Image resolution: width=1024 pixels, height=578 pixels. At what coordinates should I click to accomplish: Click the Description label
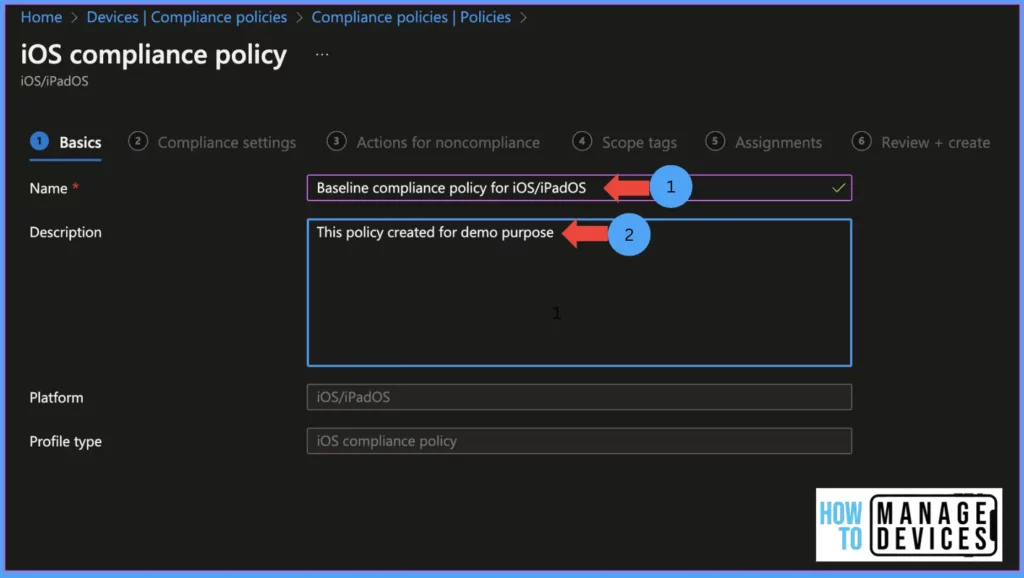(65, 233)
